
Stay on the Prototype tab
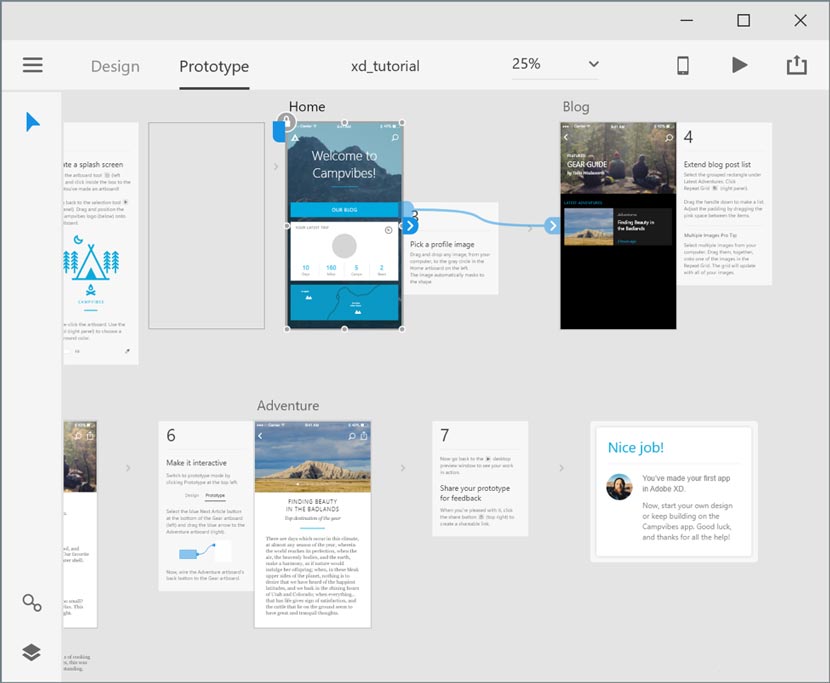[213, 66]
